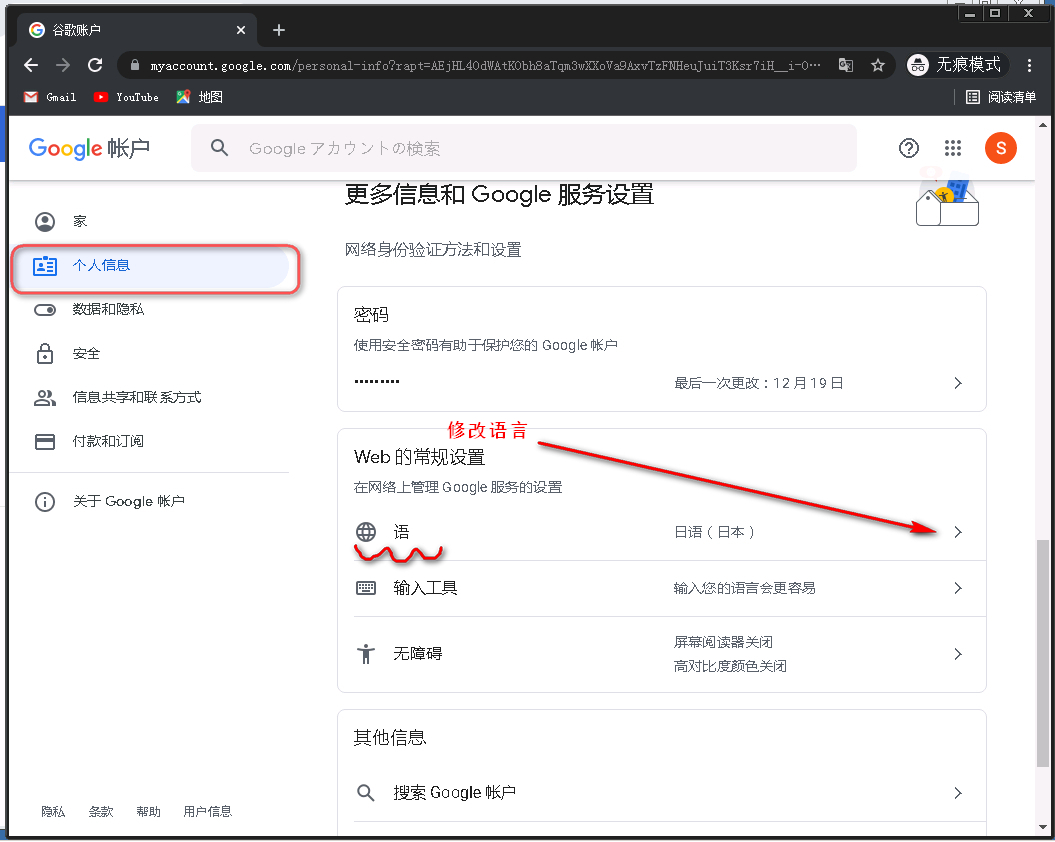The image size is (1055, 842).
Task: Click the scrollbar down arrow
Action: 1042,827
